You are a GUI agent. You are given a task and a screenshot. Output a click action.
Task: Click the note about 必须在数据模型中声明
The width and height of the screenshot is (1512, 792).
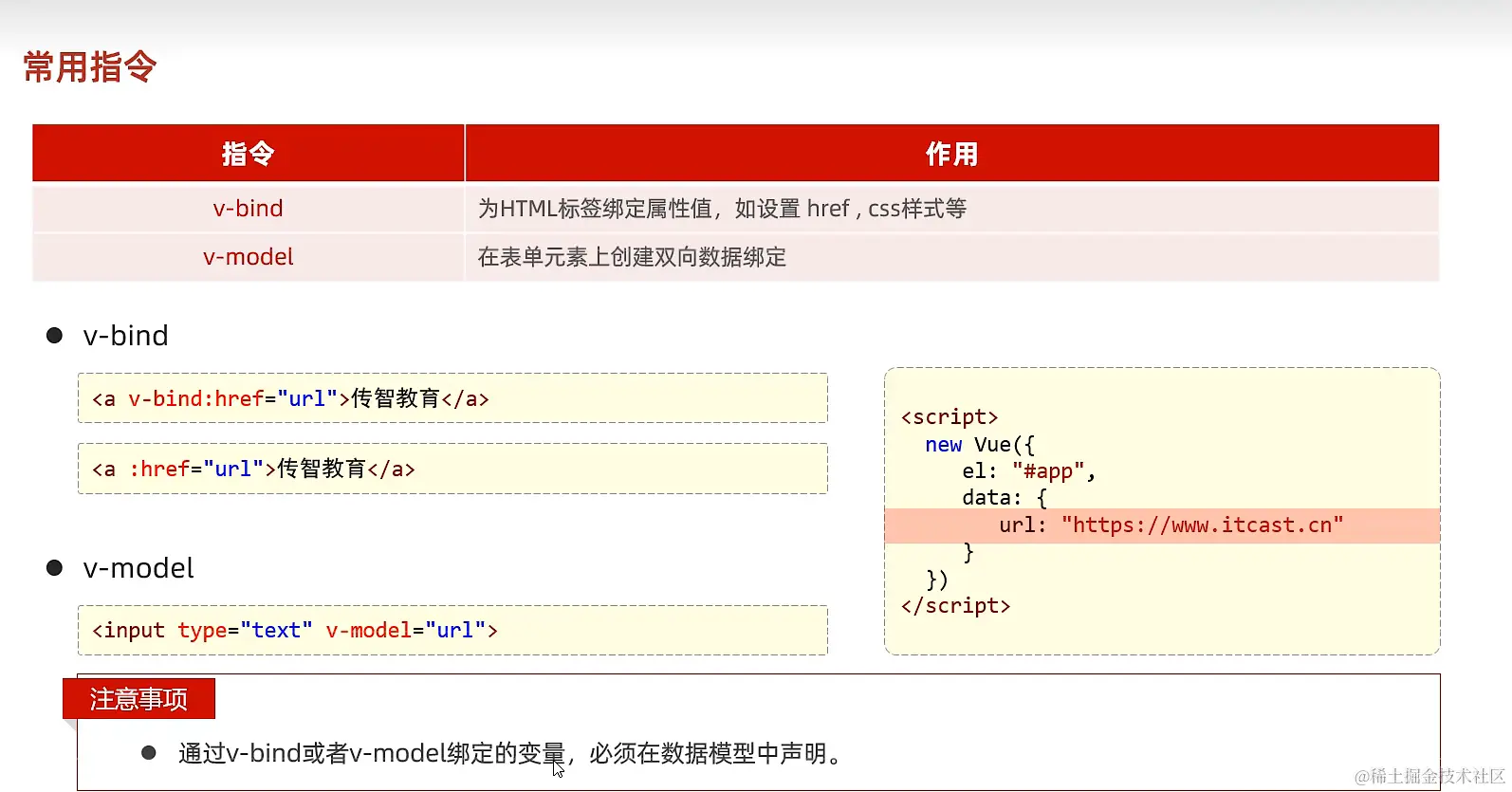510,754
